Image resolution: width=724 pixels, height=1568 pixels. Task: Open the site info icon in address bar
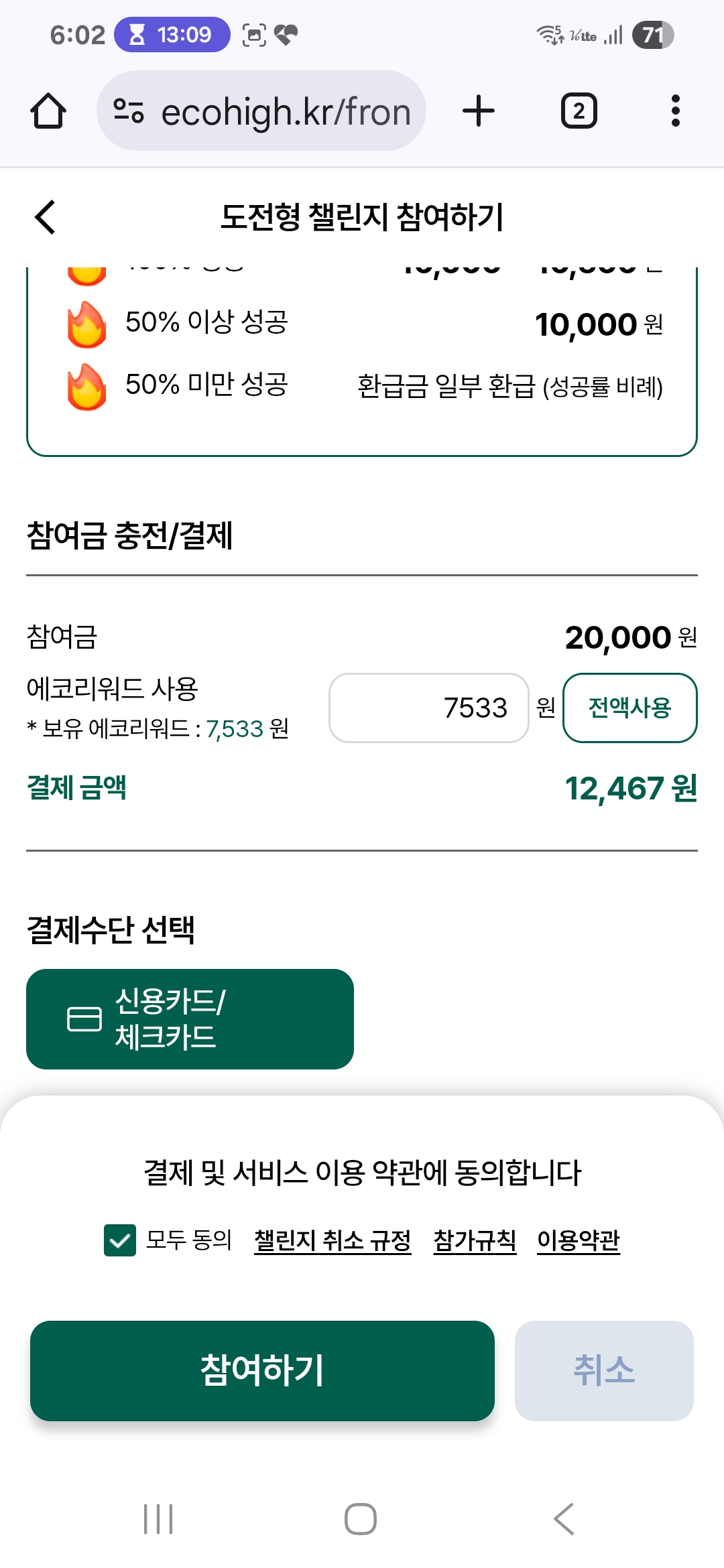[x=129, y=111]
